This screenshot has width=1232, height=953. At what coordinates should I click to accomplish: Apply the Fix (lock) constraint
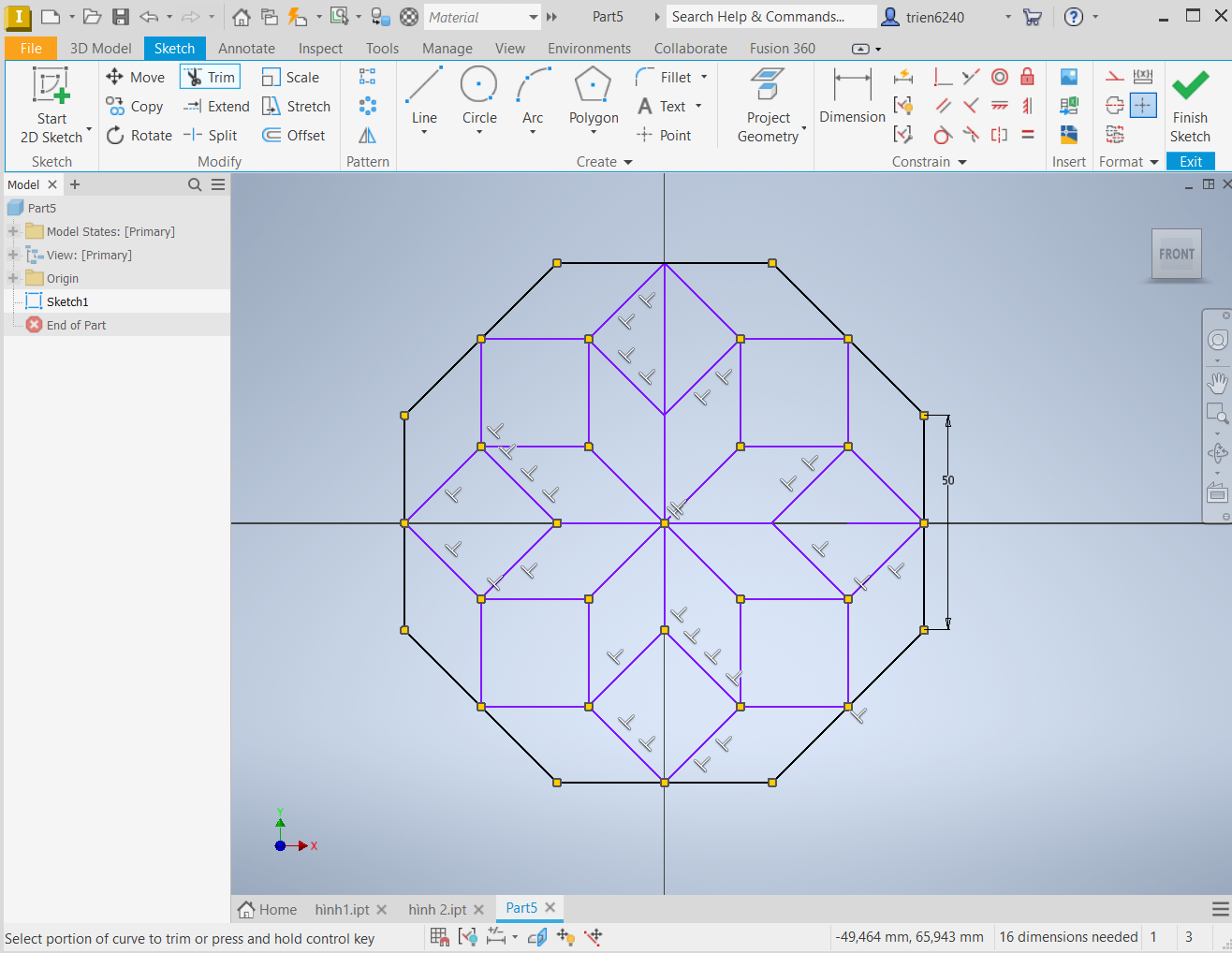[1027, 77]
